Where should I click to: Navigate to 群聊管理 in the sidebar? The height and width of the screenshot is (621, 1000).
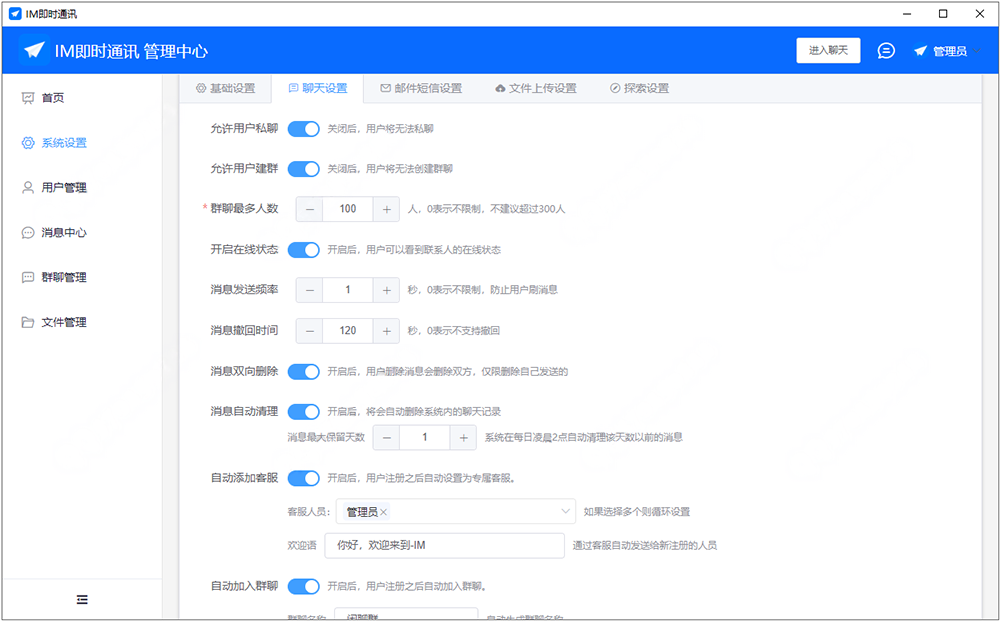point(63,278)
